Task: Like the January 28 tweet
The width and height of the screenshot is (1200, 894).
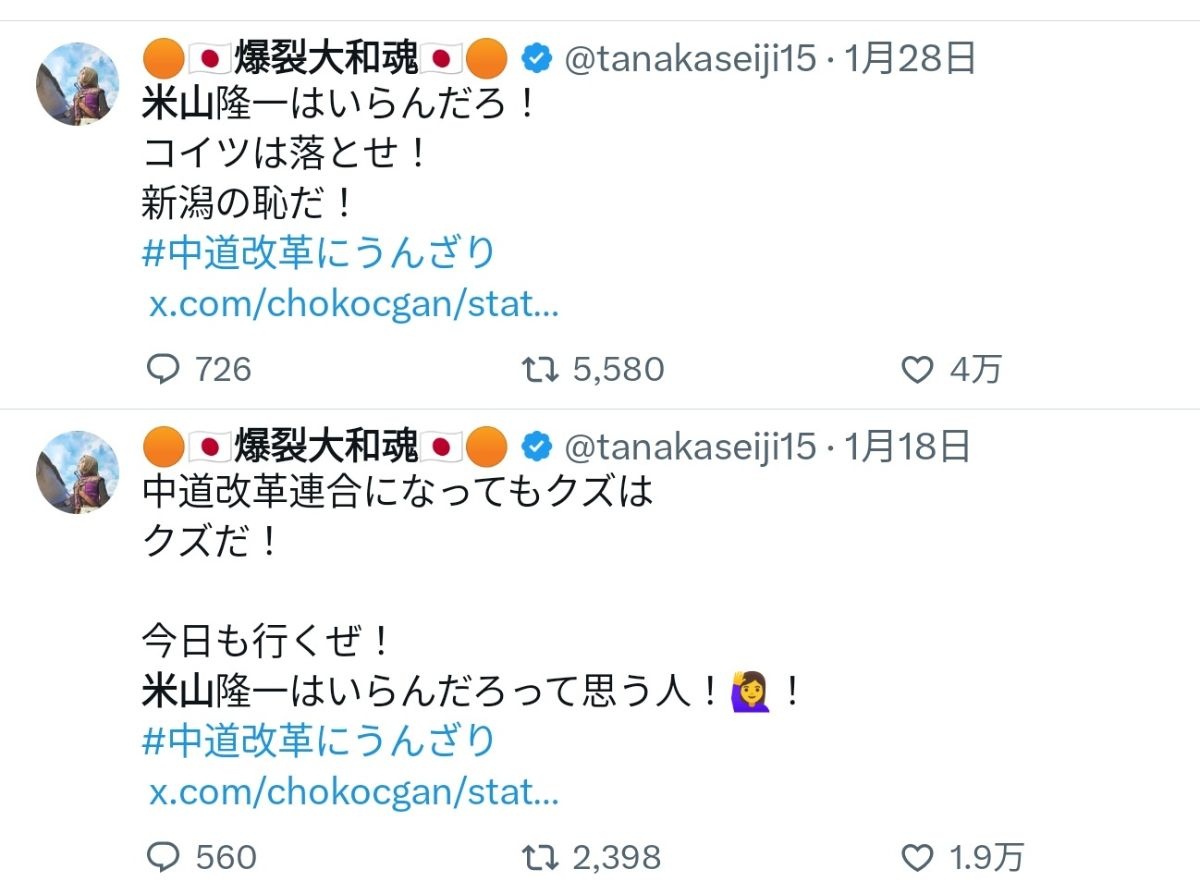Action: pos(916,371)
